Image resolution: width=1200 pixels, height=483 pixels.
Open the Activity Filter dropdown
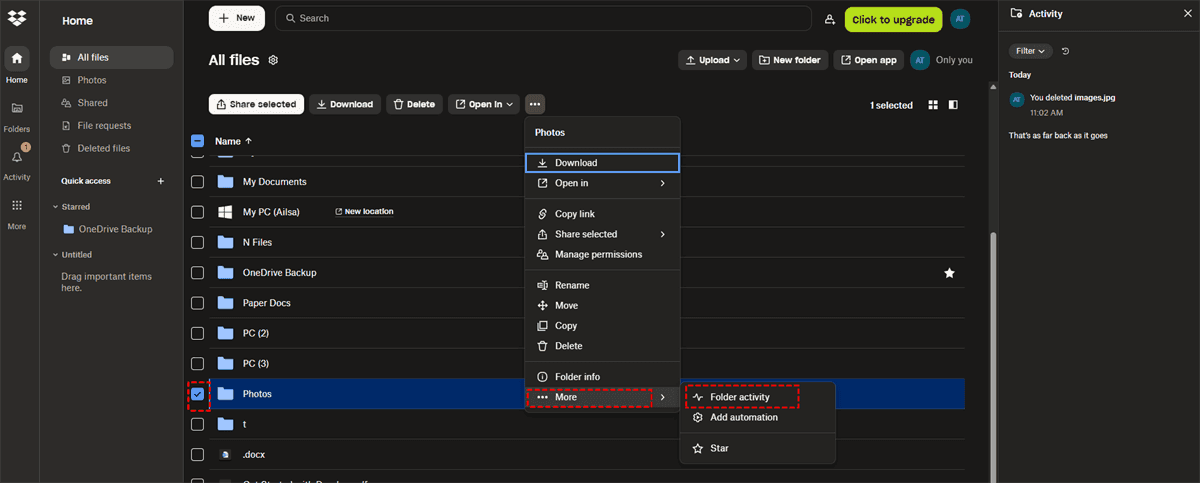click(1030, 51)
